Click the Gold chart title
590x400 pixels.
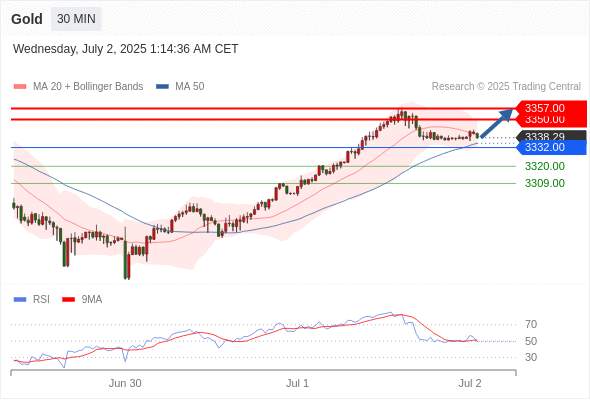(27, 19)
